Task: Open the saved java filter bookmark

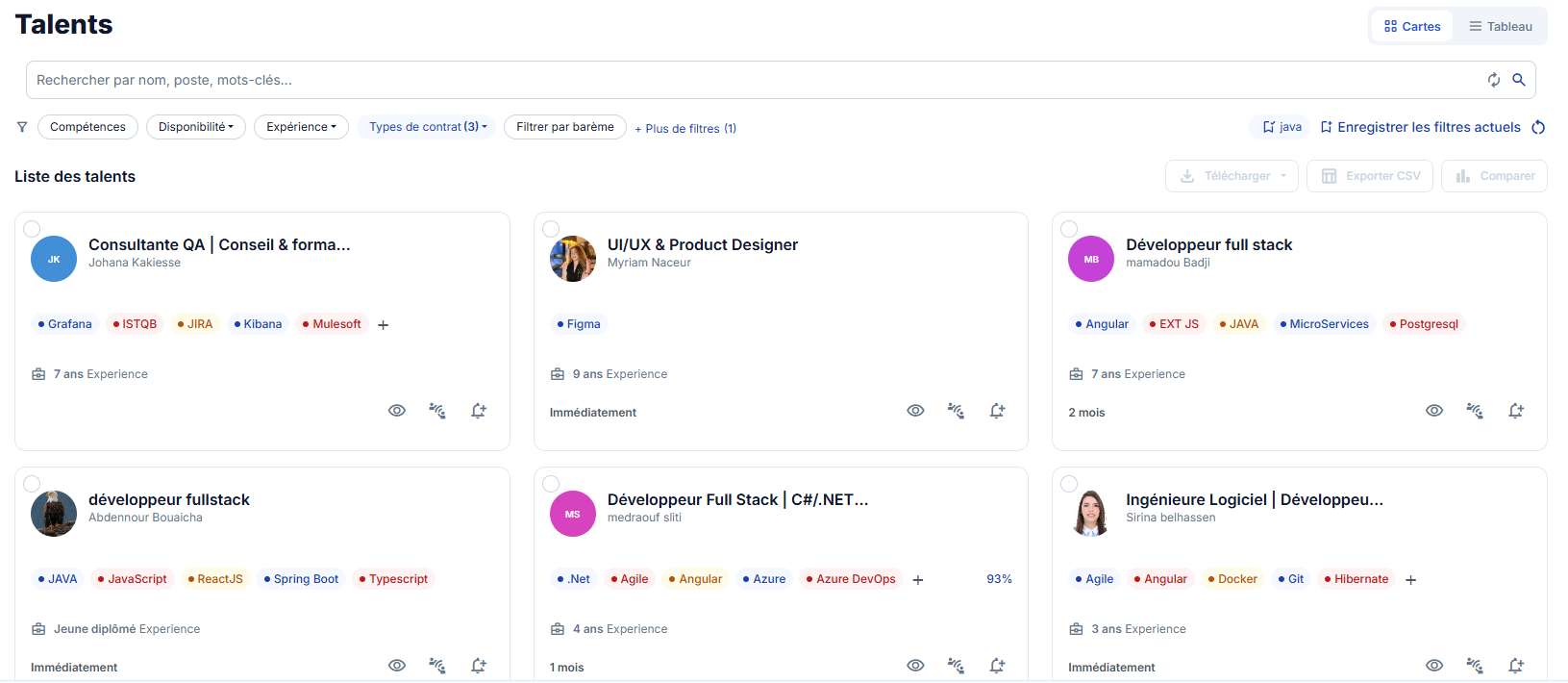Action: pos(1281,127)
